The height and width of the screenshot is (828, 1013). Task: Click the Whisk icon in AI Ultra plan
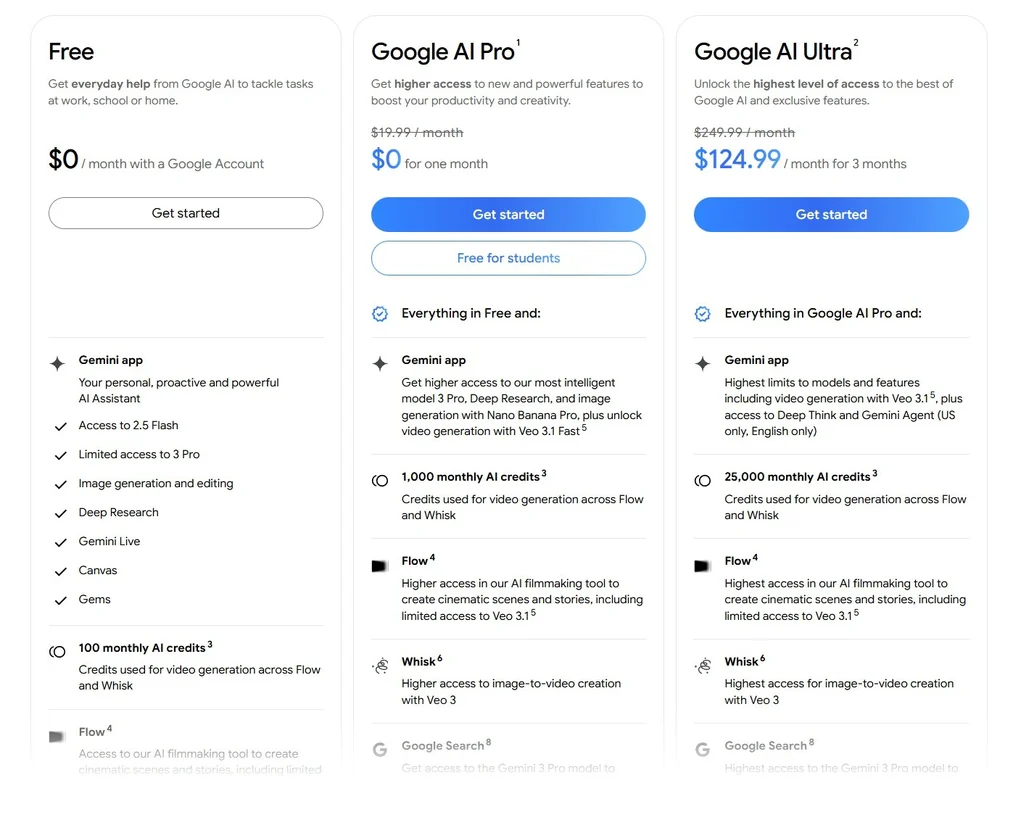(x=703, y=666)
